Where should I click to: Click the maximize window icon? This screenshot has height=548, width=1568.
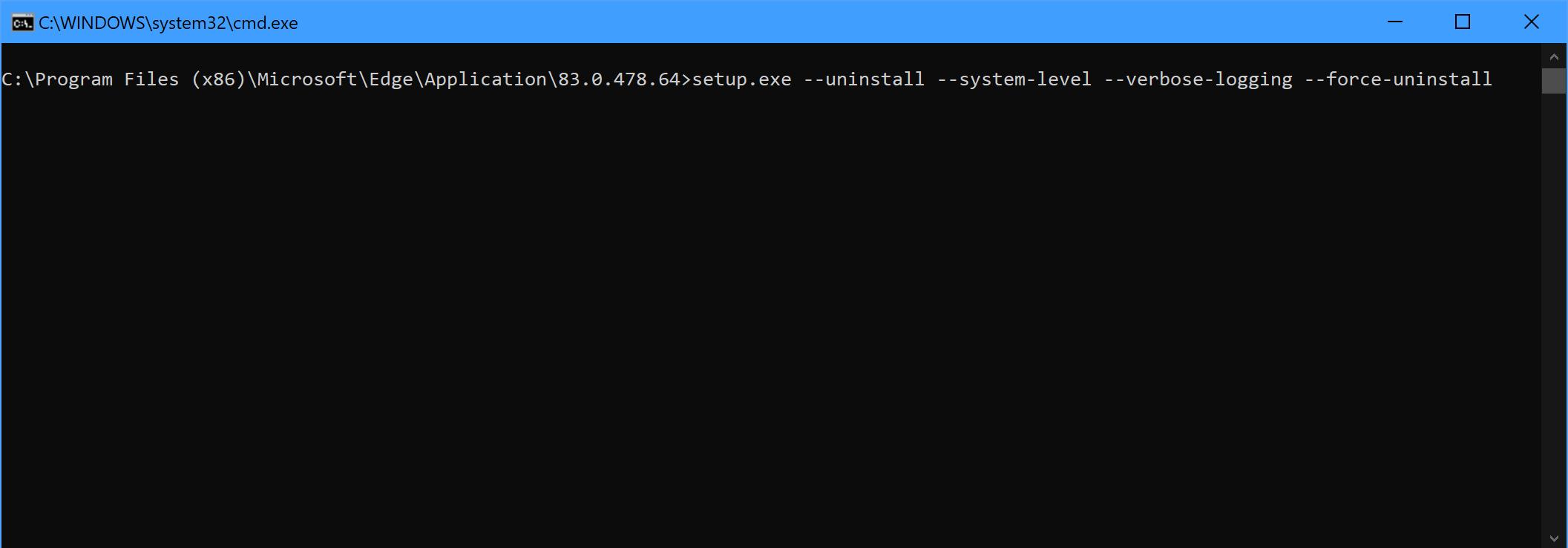point(1462,22)
